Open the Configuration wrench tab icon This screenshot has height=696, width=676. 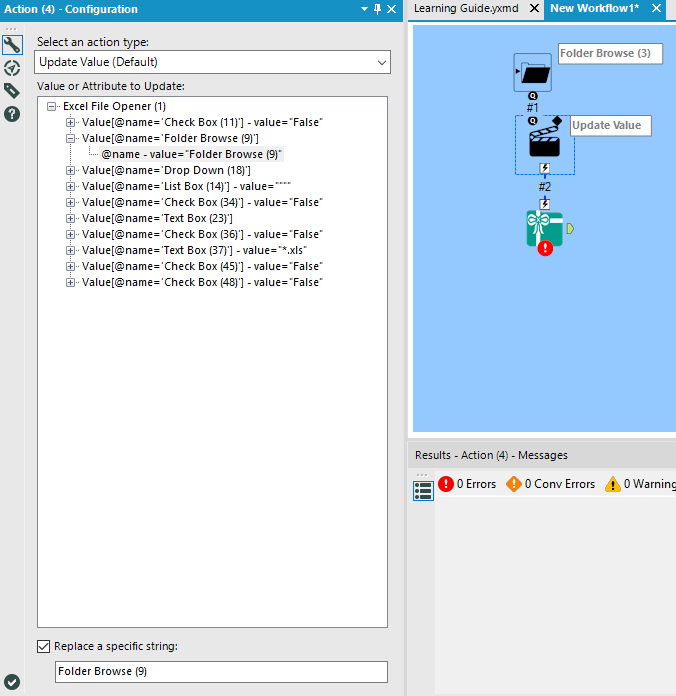coord(12,45)
